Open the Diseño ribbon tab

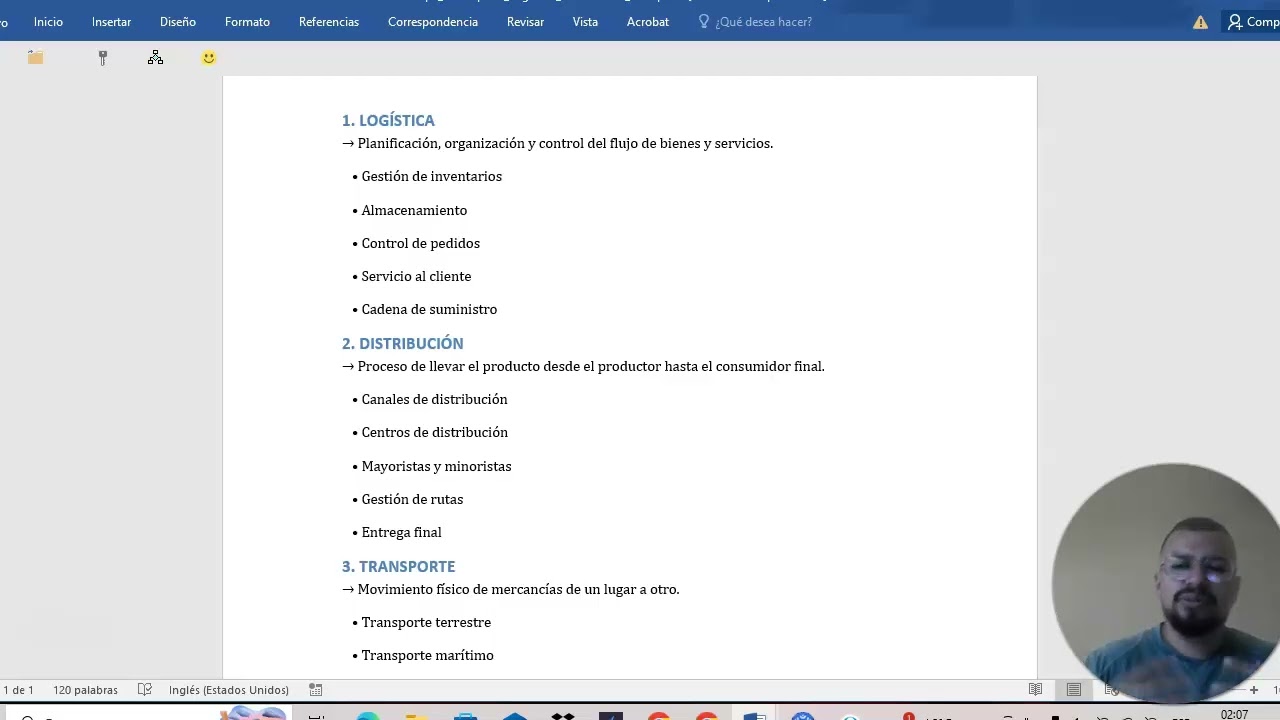[178, 22]
